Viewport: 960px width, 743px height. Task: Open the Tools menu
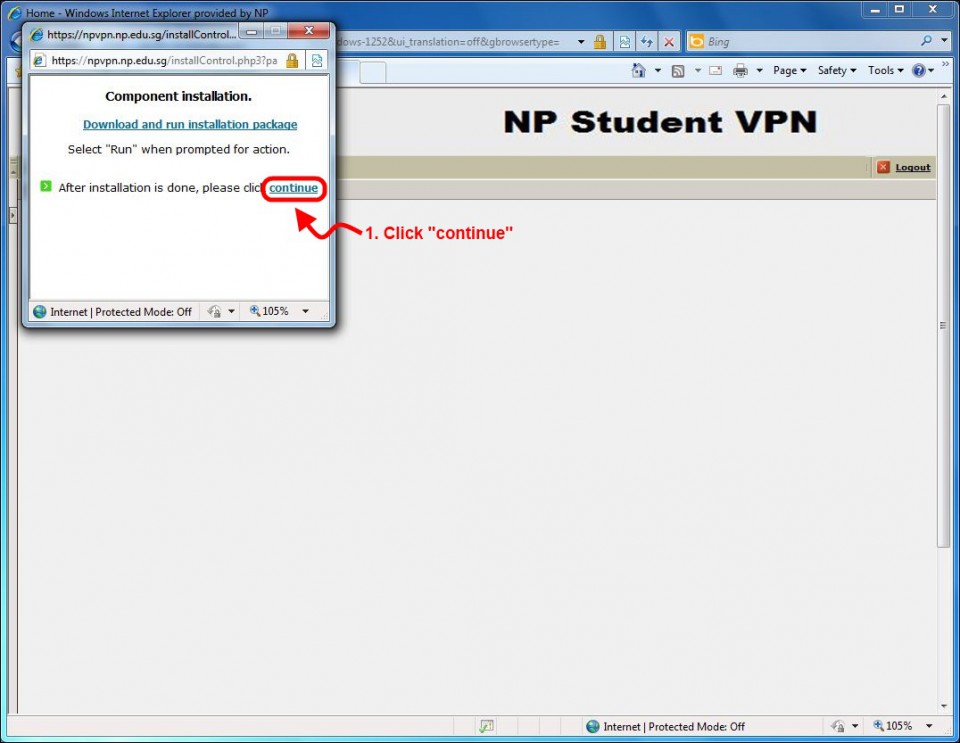click(885, 70)
